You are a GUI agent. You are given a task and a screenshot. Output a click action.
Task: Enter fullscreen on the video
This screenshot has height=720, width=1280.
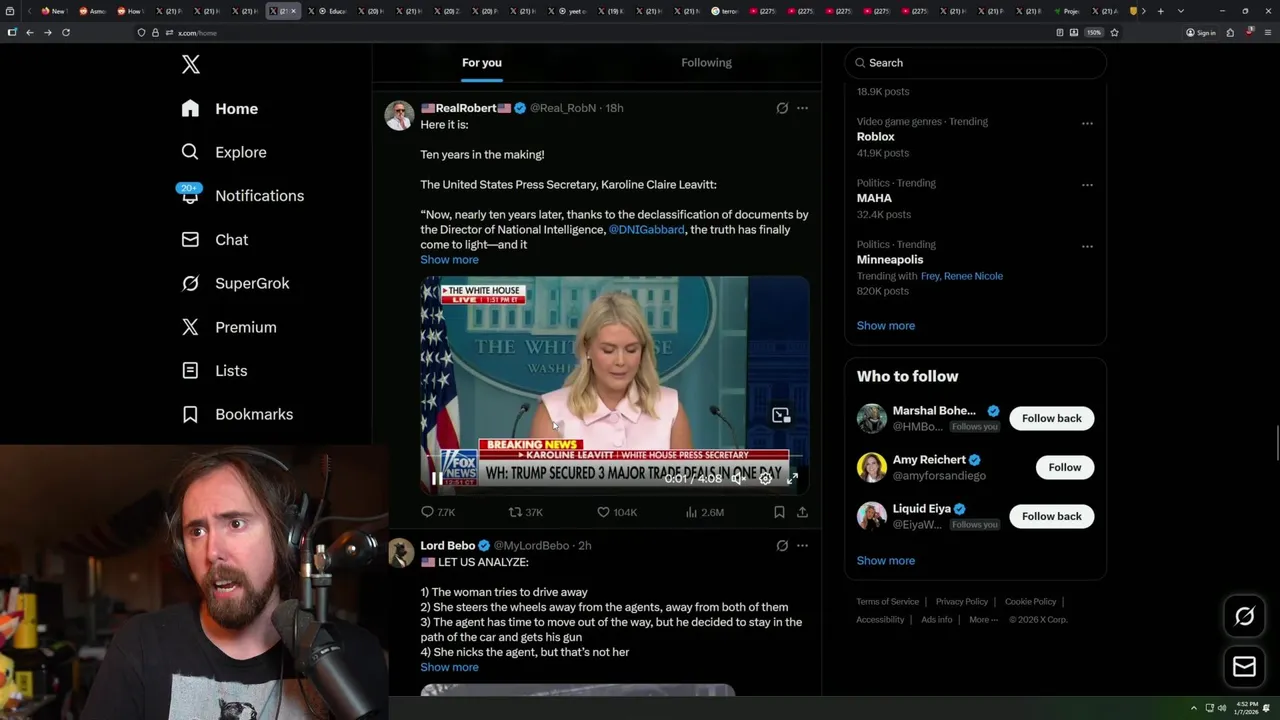click(792, 479)
